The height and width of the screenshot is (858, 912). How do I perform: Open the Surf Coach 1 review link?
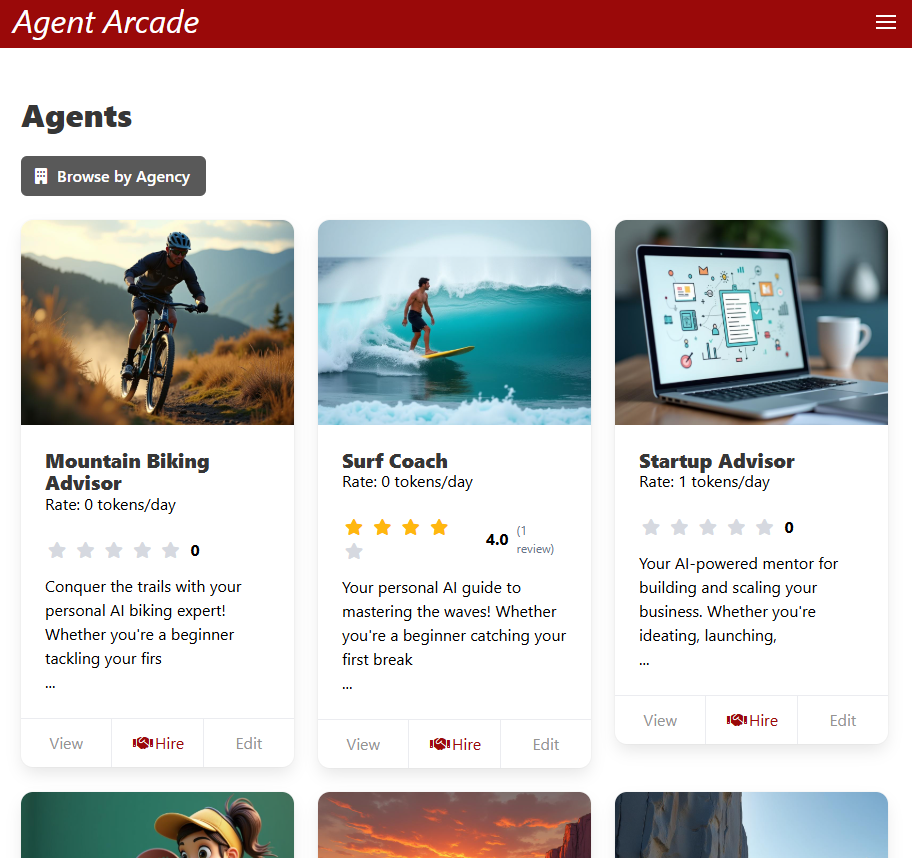click(534, 540)
